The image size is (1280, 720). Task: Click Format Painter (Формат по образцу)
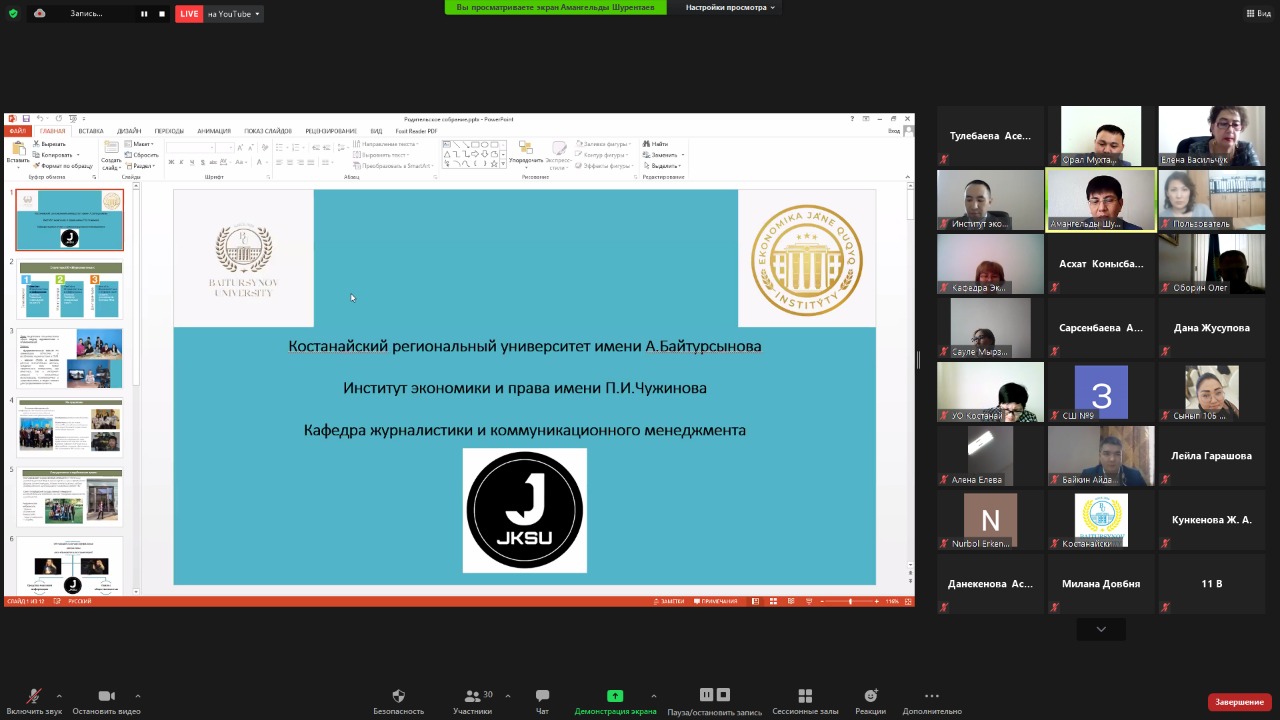pyautogui.click(x=63, y=166)
